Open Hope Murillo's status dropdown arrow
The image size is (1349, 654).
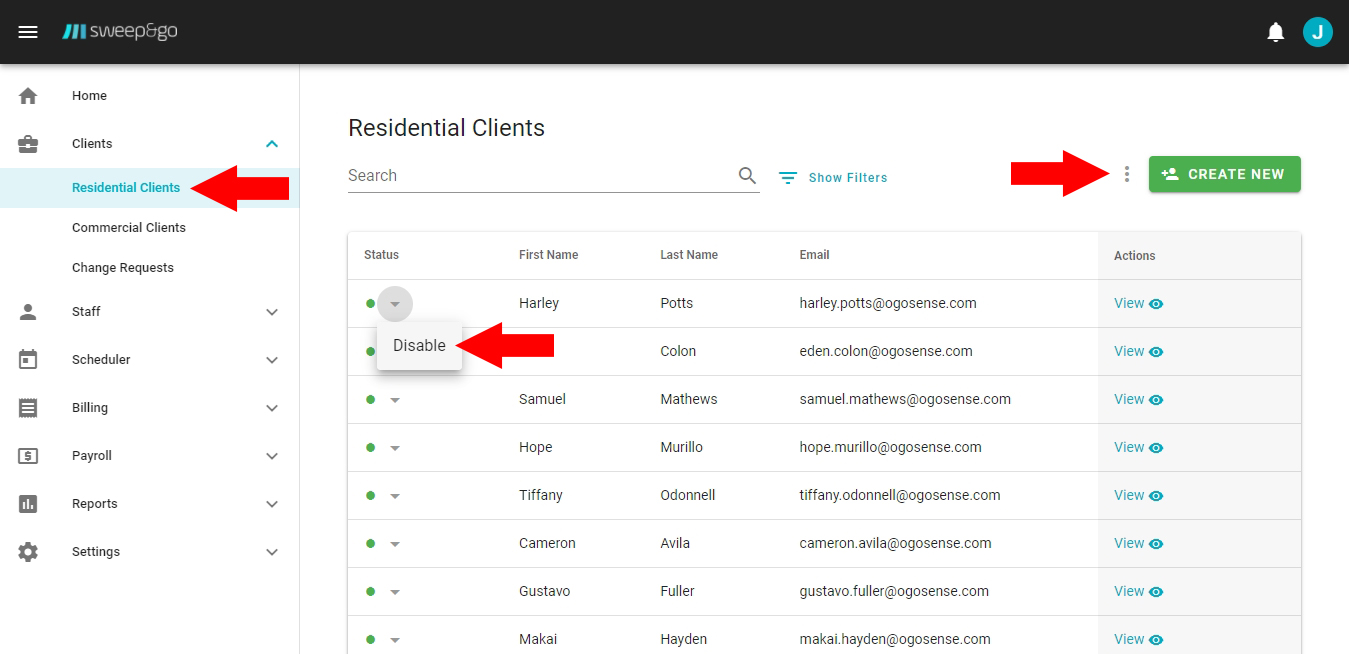pyautogui.click(x=394, y=447)
